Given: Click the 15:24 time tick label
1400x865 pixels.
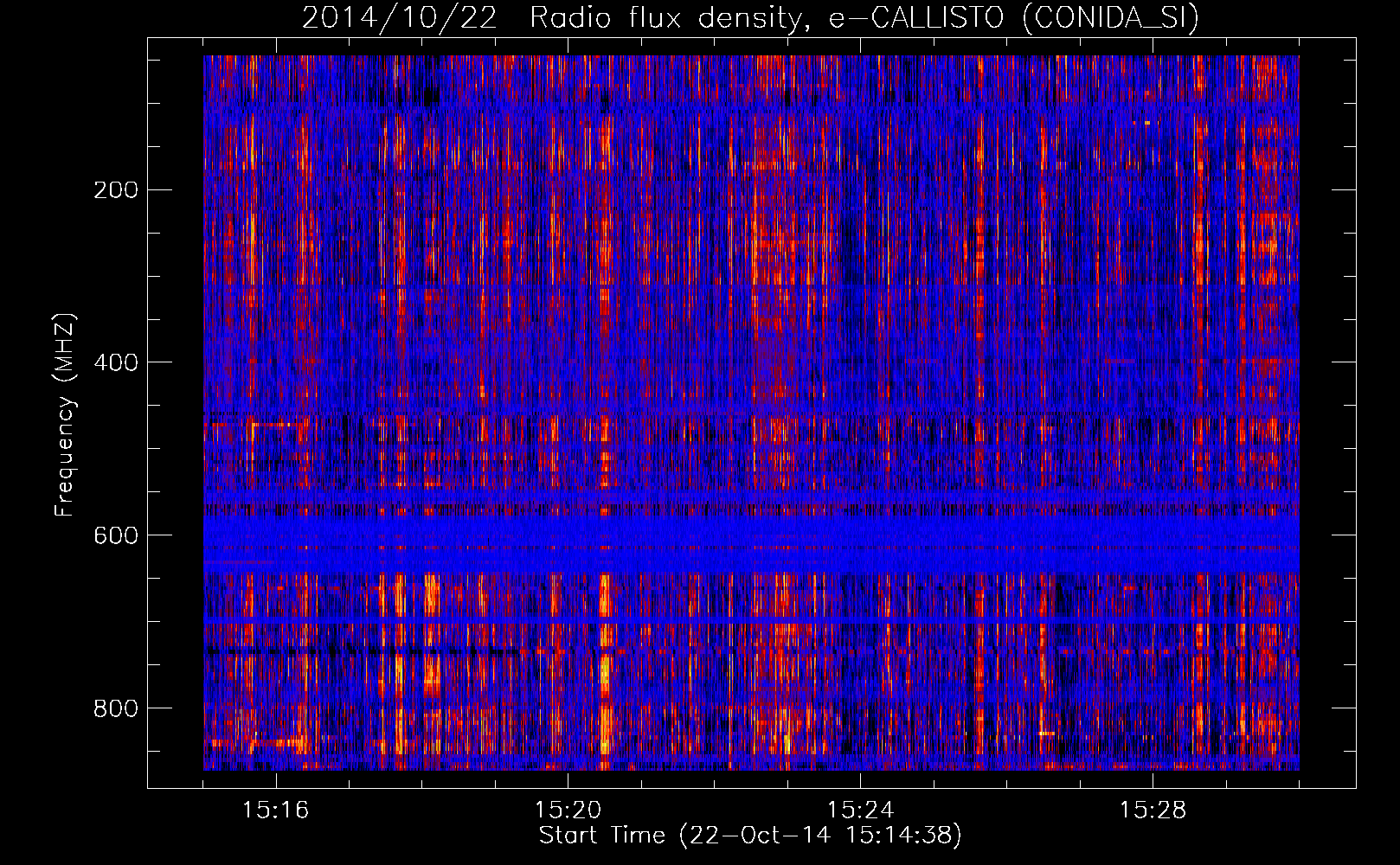Looking at the screenshot, I should 860,811.
